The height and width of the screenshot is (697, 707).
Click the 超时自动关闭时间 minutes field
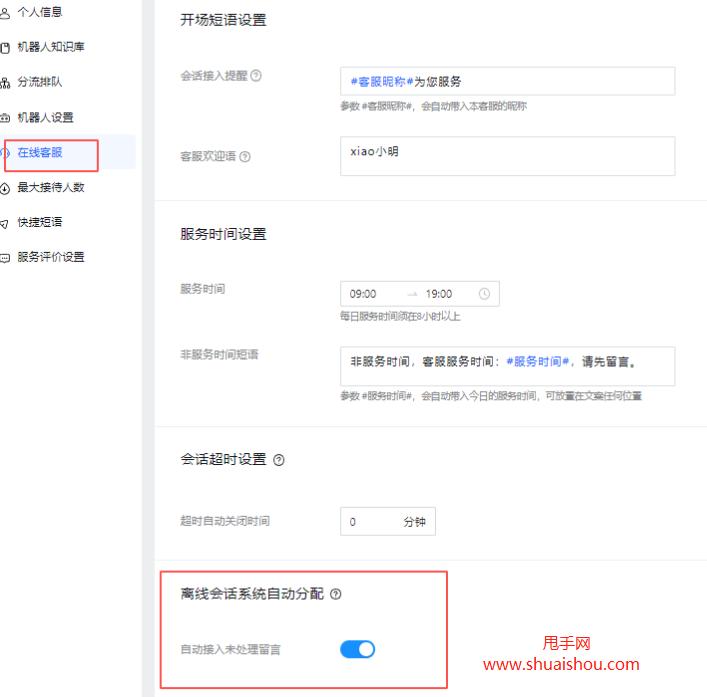click(368, 522)
